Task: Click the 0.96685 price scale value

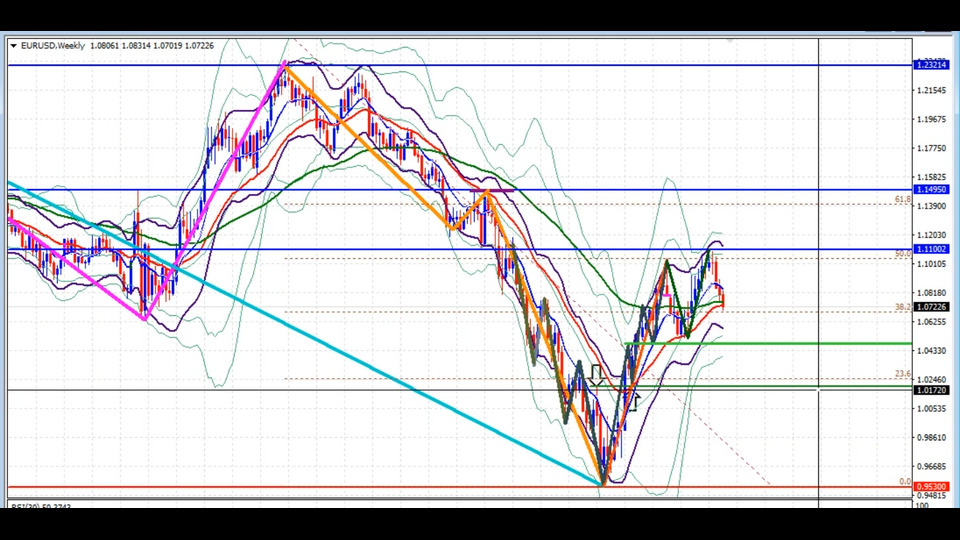Action: [931, 467]
